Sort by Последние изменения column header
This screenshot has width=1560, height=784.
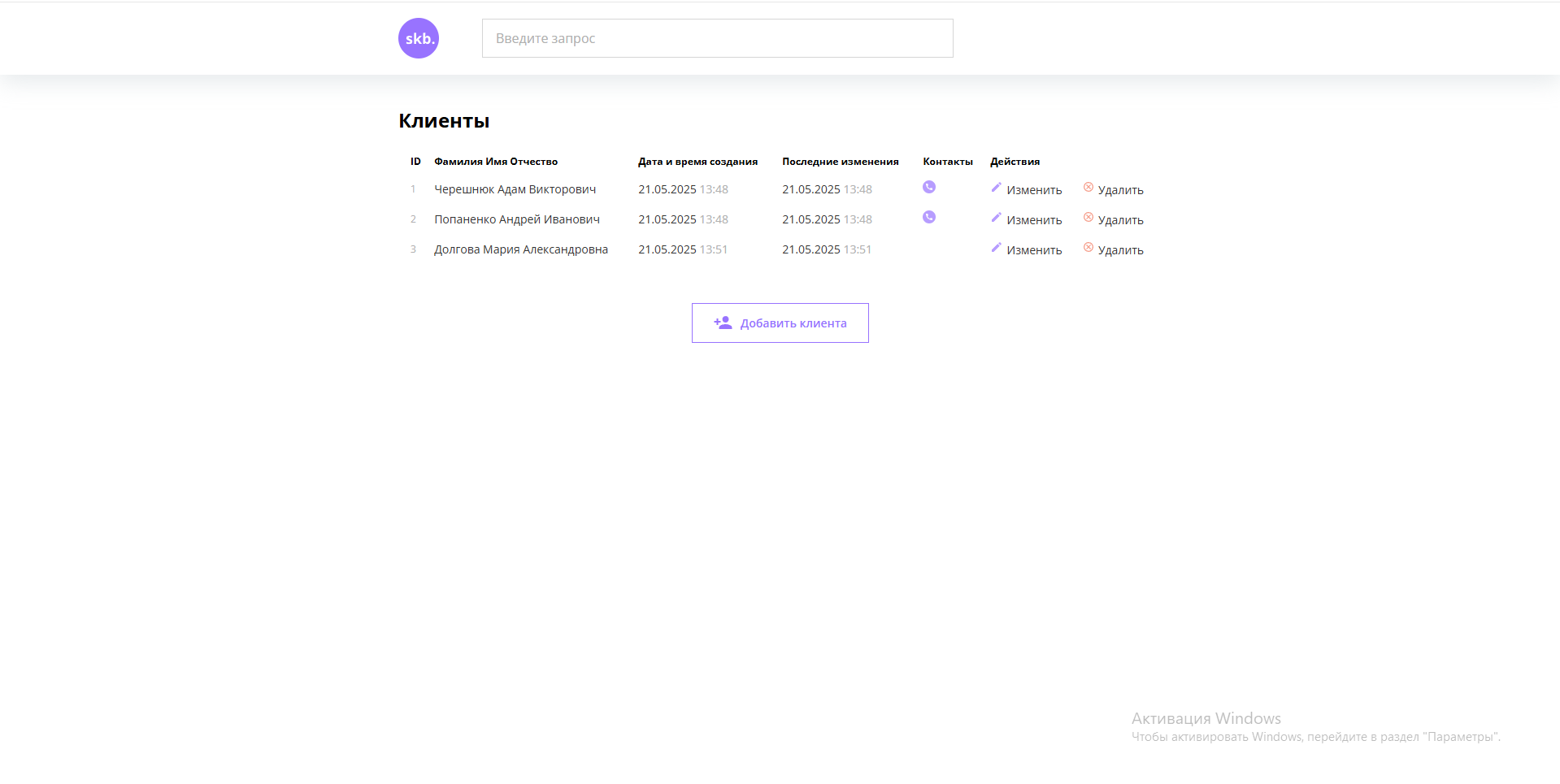[840, 162]
